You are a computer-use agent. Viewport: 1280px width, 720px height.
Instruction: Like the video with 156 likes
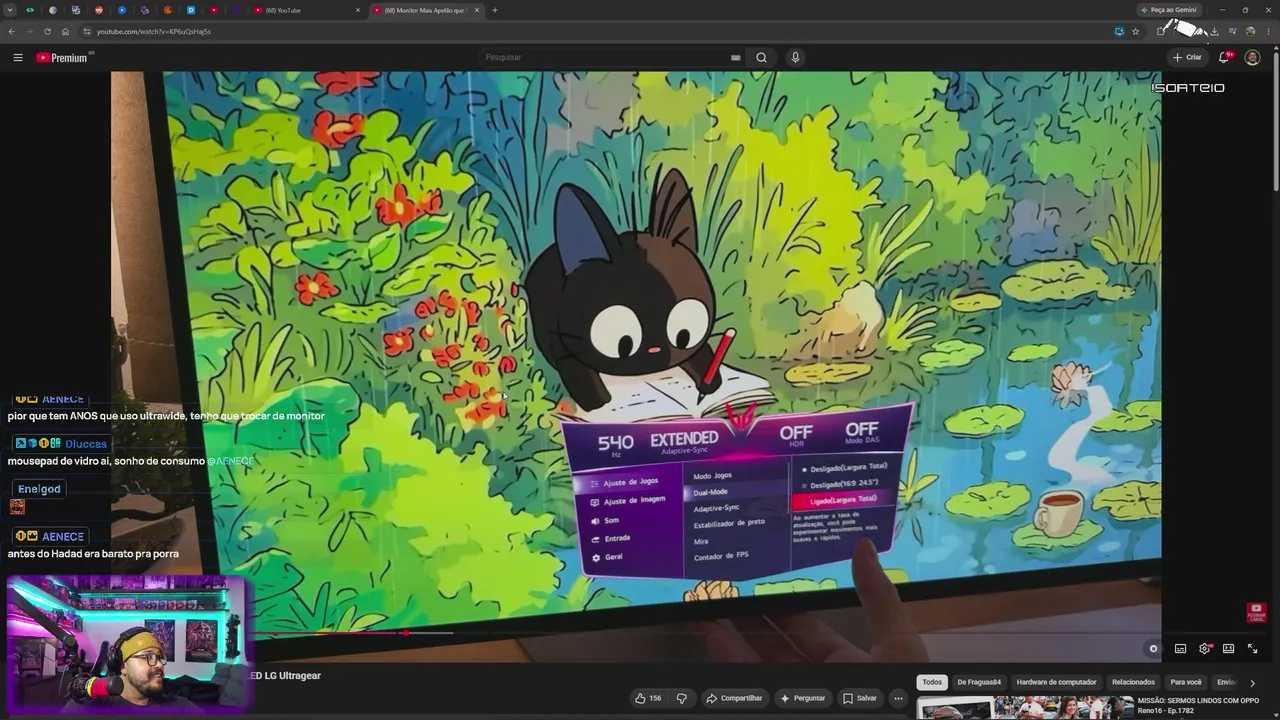(x=648, y=698)
